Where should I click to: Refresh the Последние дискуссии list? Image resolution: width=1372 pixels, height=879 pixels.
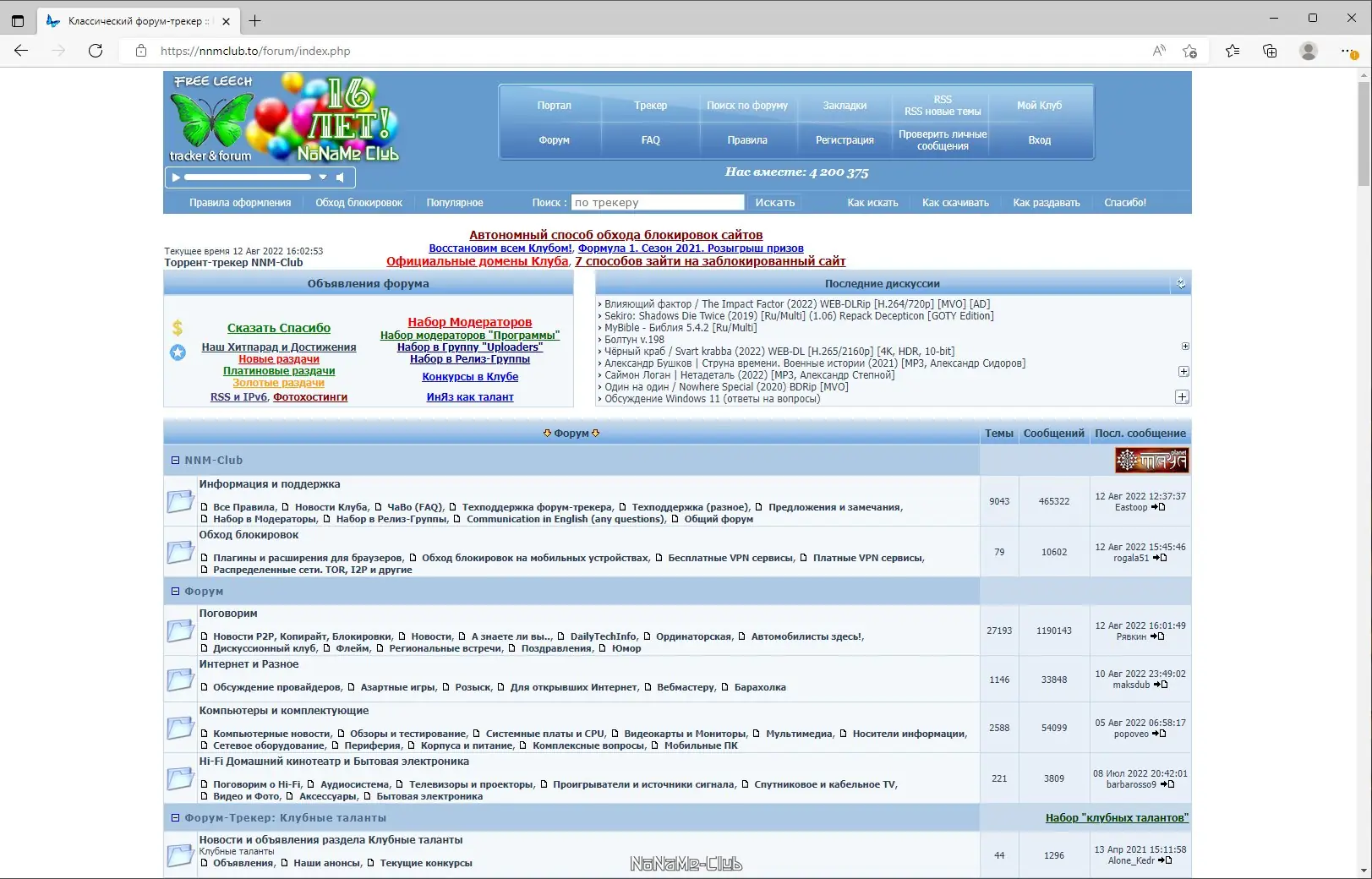[x=1181, y=284]
